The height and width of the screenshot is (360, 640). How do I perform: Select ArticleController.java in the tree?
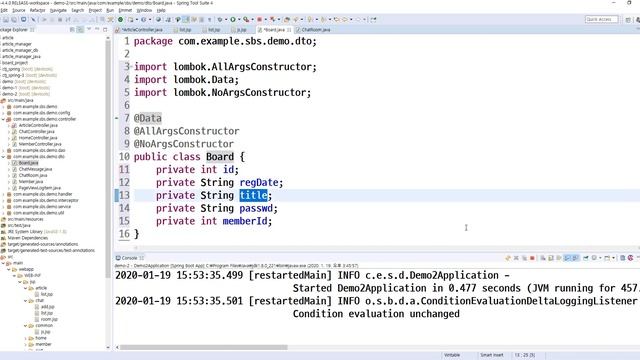(38, 125)
